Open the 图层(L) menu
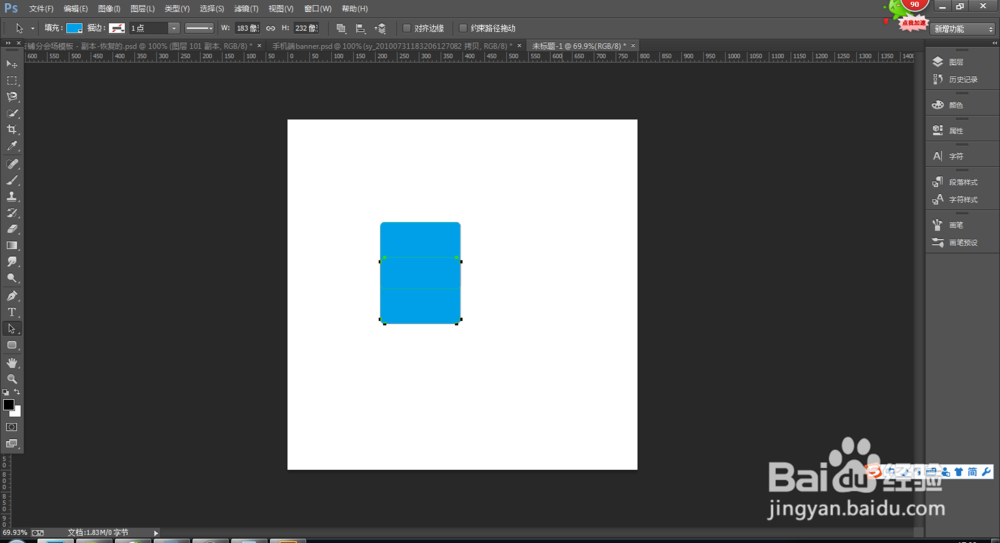 click(x=142, y=9)
